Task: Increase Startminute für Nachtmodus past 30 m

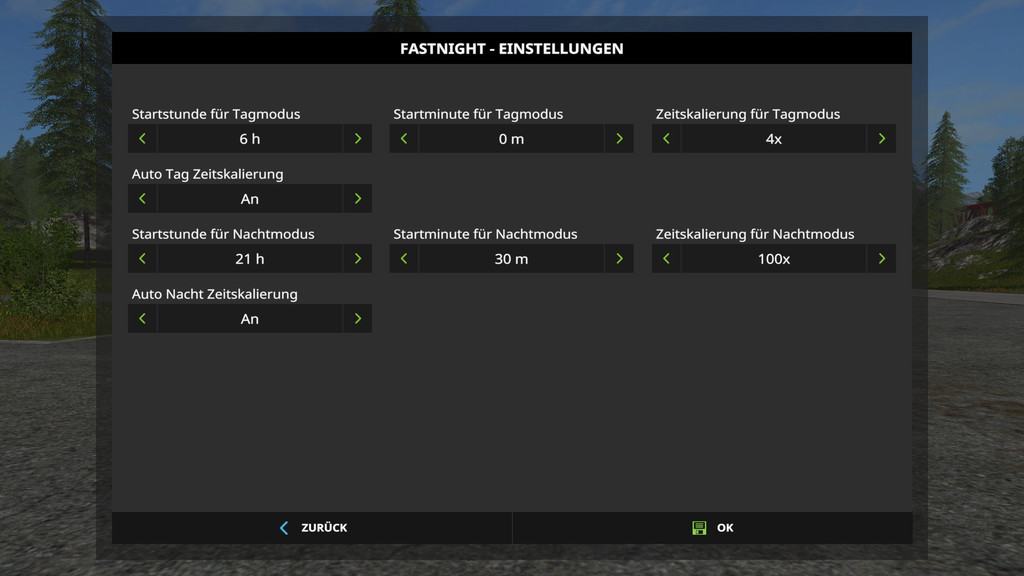Action: [x=619, y=259]
